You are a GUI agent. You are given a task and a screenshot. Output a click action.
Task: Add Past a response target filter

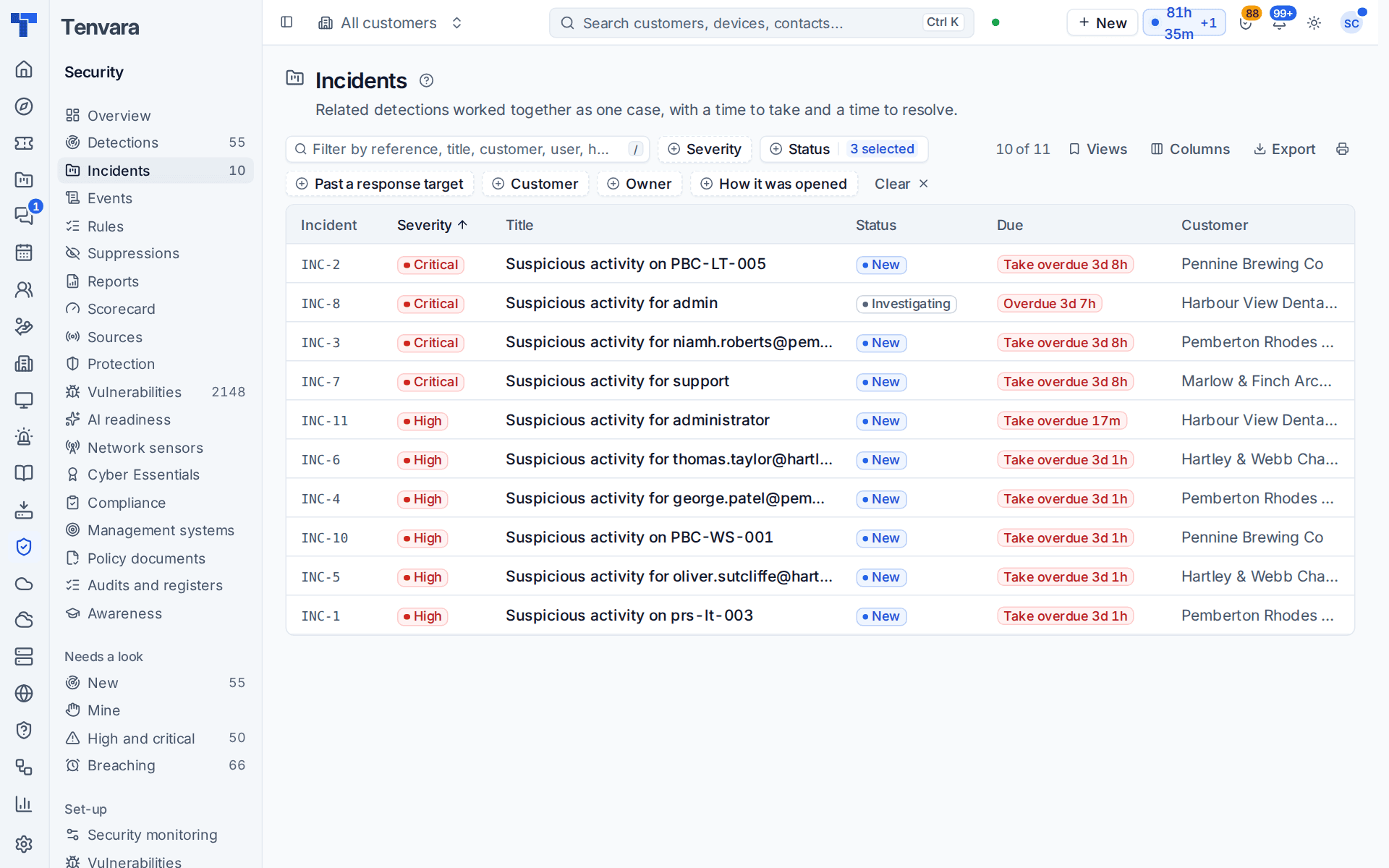(380, 184)
